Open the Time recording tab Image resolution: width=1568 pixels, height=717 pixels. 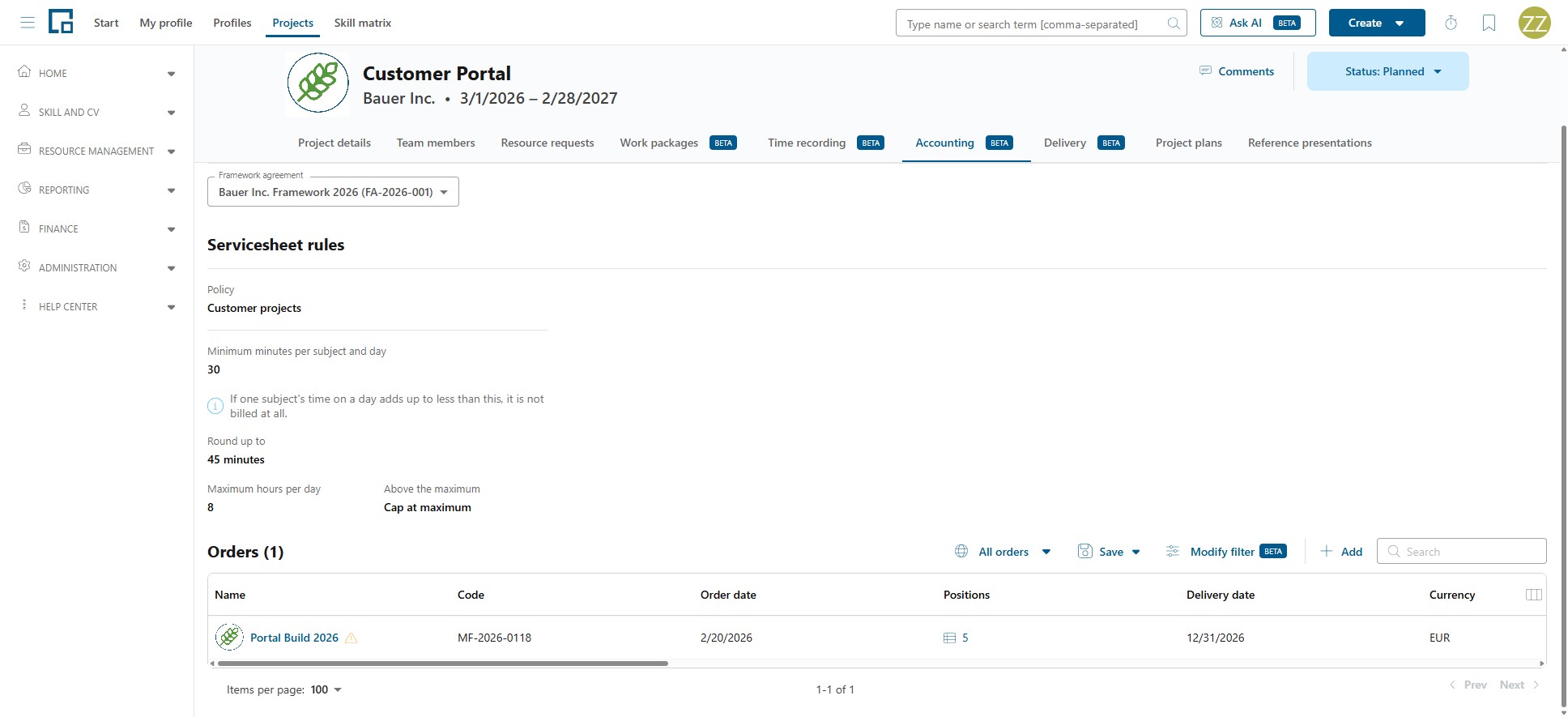(825, 143)
